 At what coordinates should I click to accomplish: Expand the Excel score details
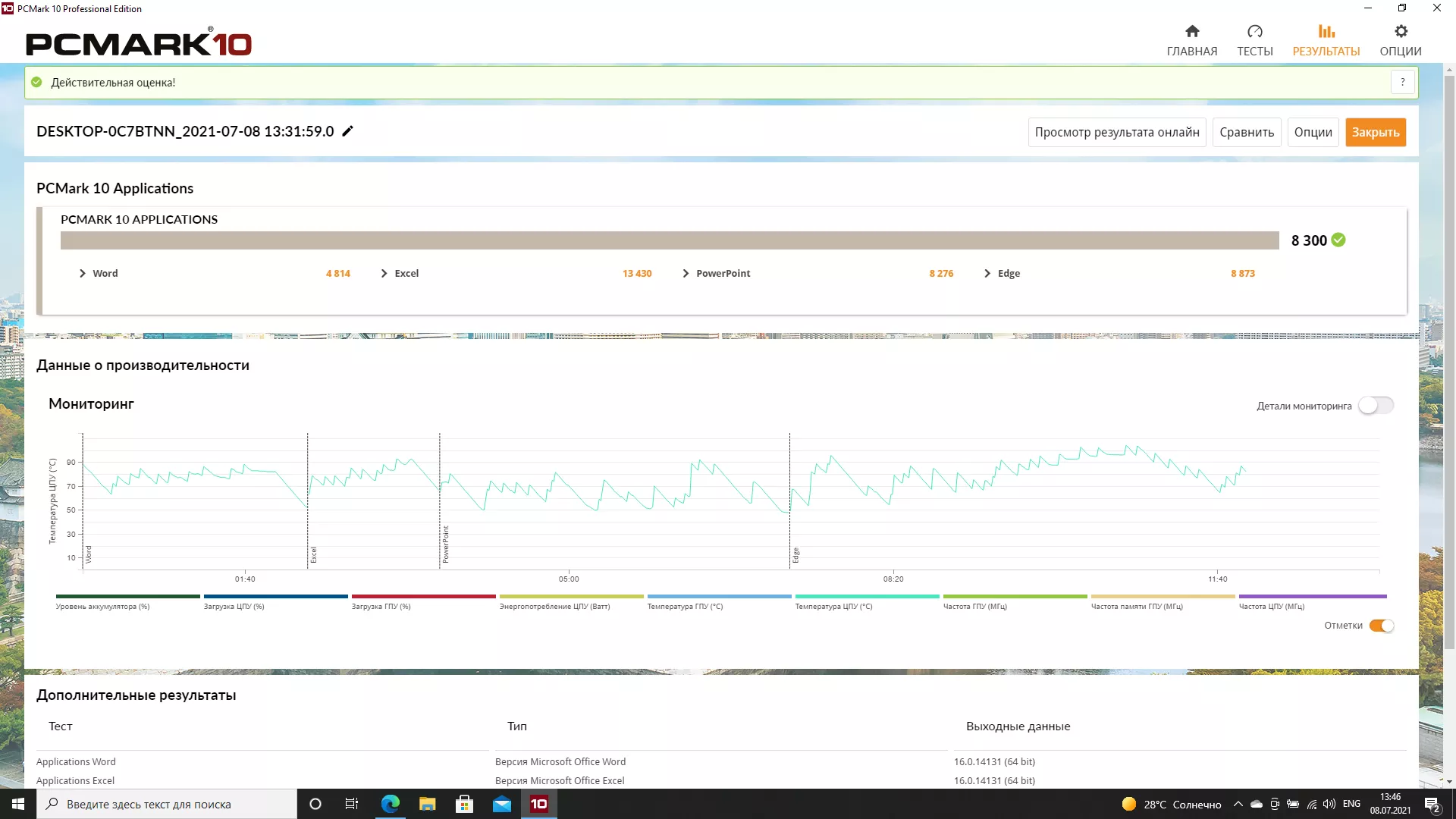(x=384, y=273)
